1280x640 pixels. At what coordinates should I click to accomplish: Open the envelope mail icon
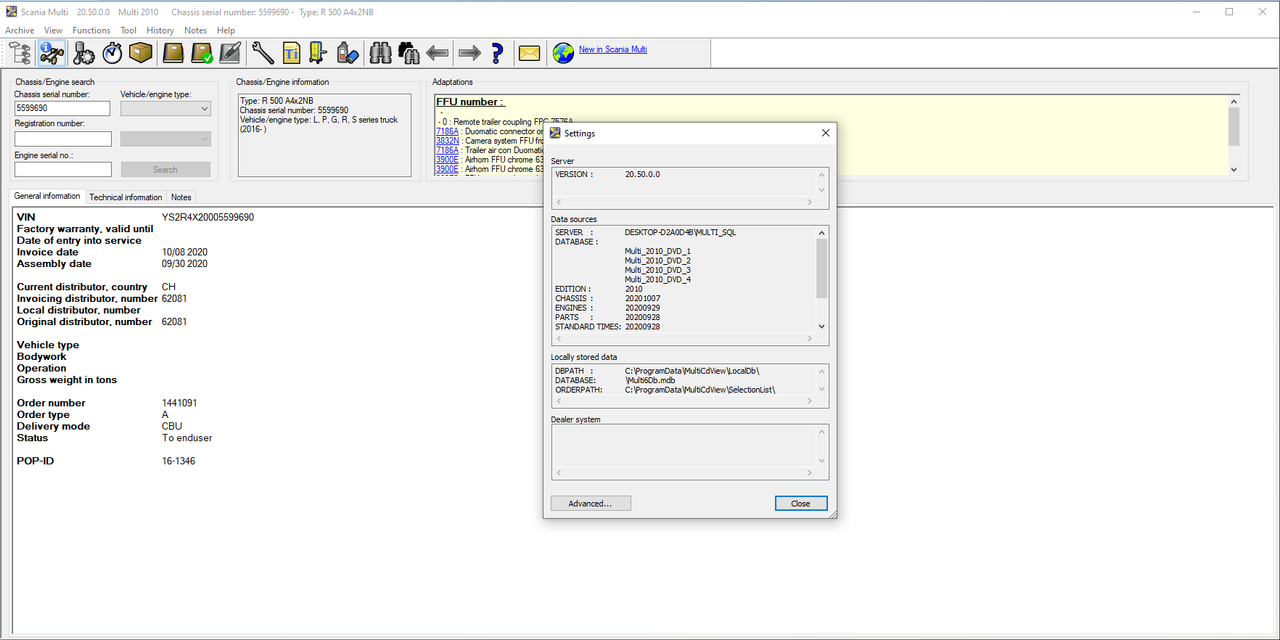(529, 53)
